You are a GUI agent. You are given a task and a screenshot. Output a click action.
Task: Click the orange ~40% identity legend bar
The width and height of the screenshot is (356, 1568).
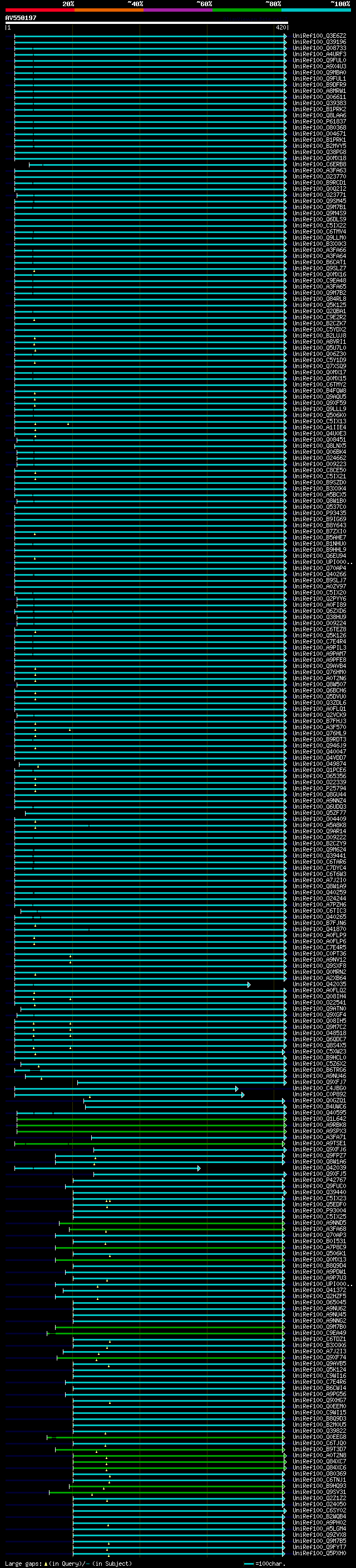click(109, 10)
